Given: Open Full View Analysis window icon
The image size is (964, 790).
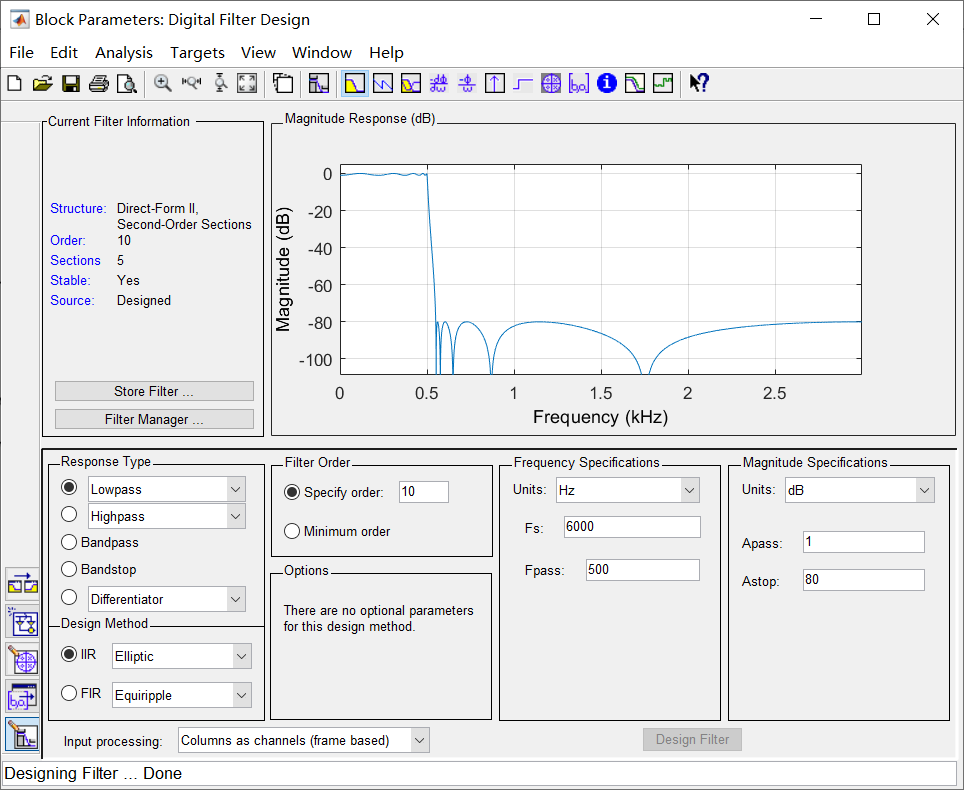Looking at the screenshot, I should 283,83.
